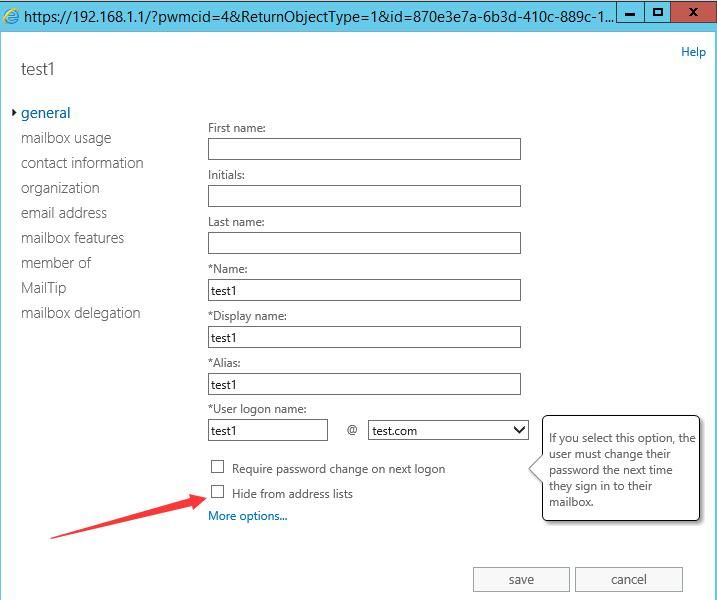Image resolution: width=717 pixels, height=600 pixels.
Task: Close the mailbox properties window
Action: point(693,12)
